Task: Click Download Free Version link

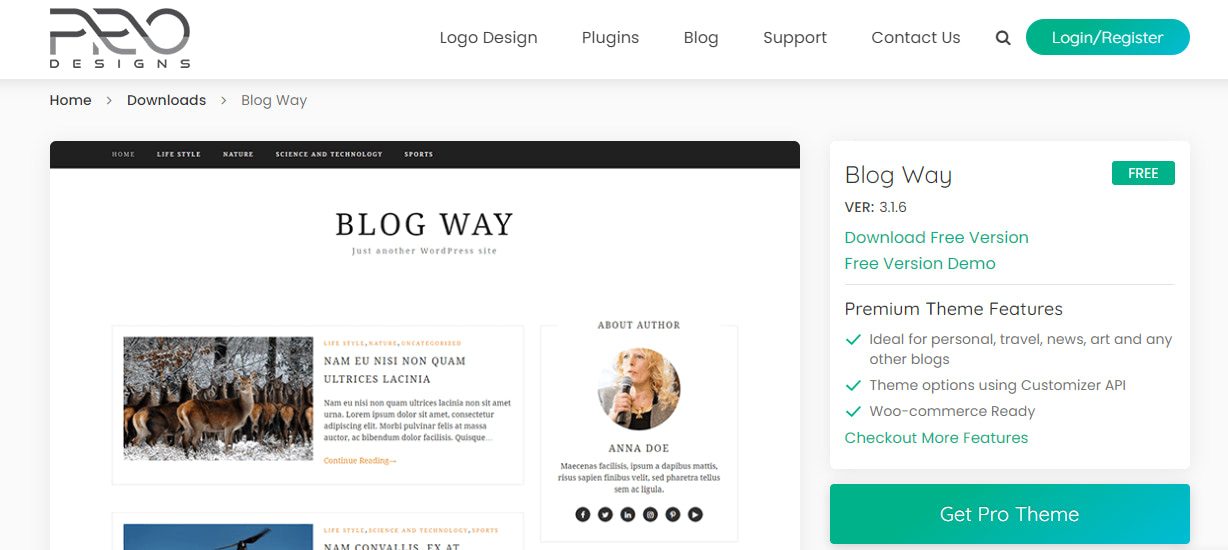Action: pos(936,237)
